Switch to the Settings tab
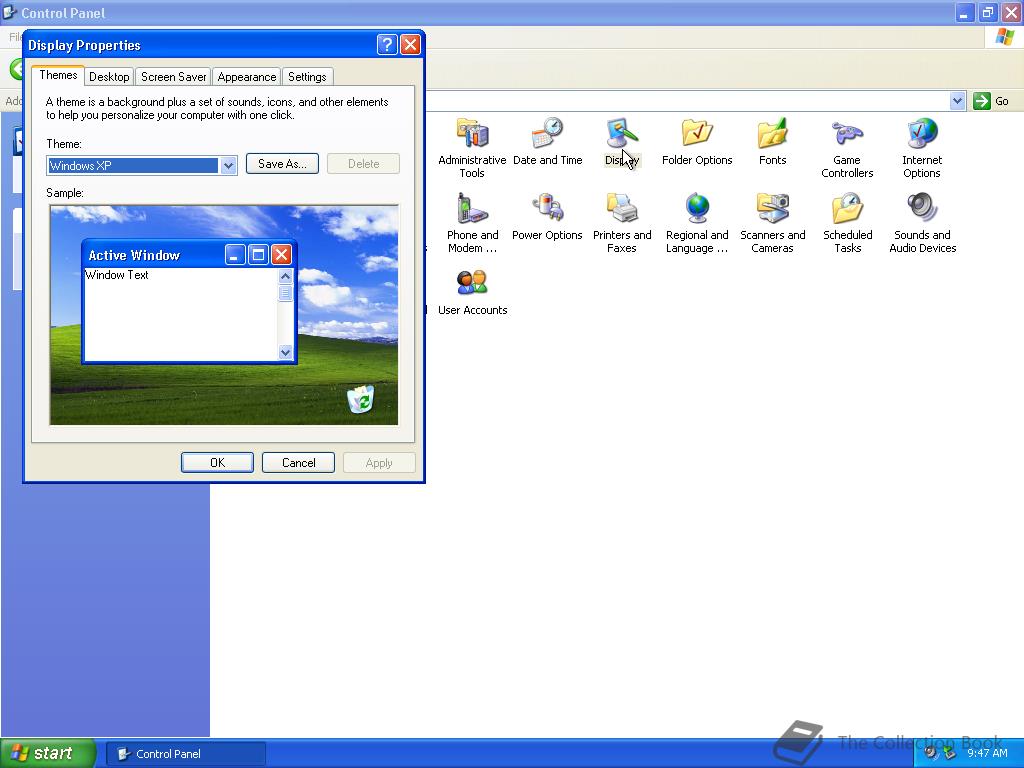This screenshot has height=768, width=1024. pyautogui.click(x=307, y=76)
